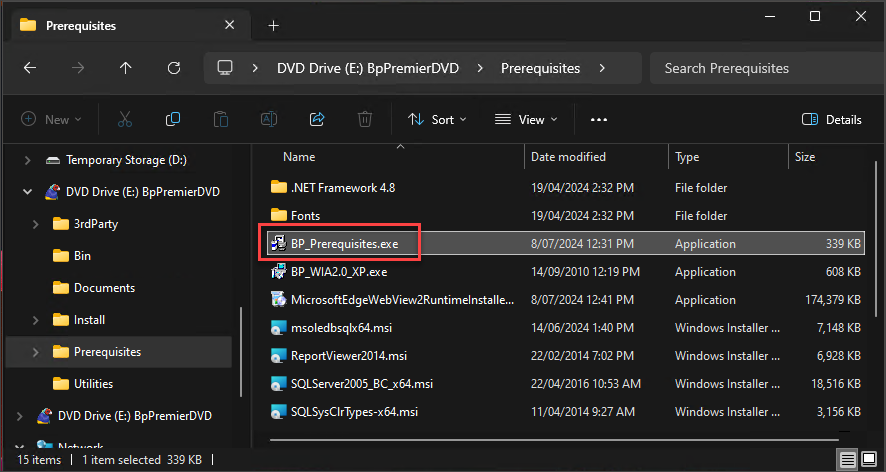Image resolution: width=886 pixels, height=472 pixels.
Task: Maximize the File Explorer window
Action: coord(815,16)
